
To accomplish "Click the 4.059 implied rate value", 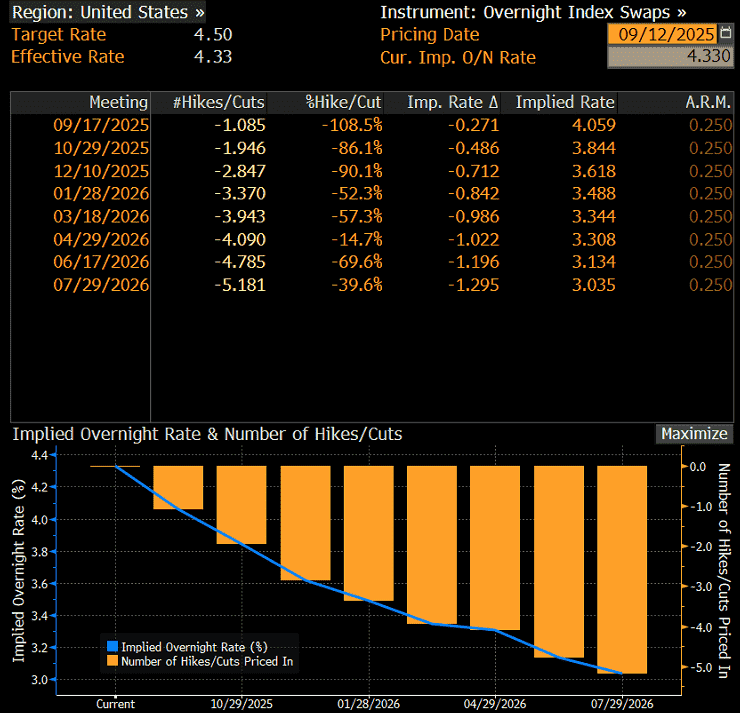I will [x=594, y=125].
